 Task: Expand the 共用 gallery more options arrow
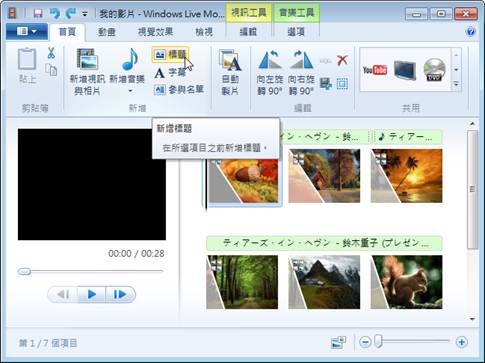pos(456,84)
